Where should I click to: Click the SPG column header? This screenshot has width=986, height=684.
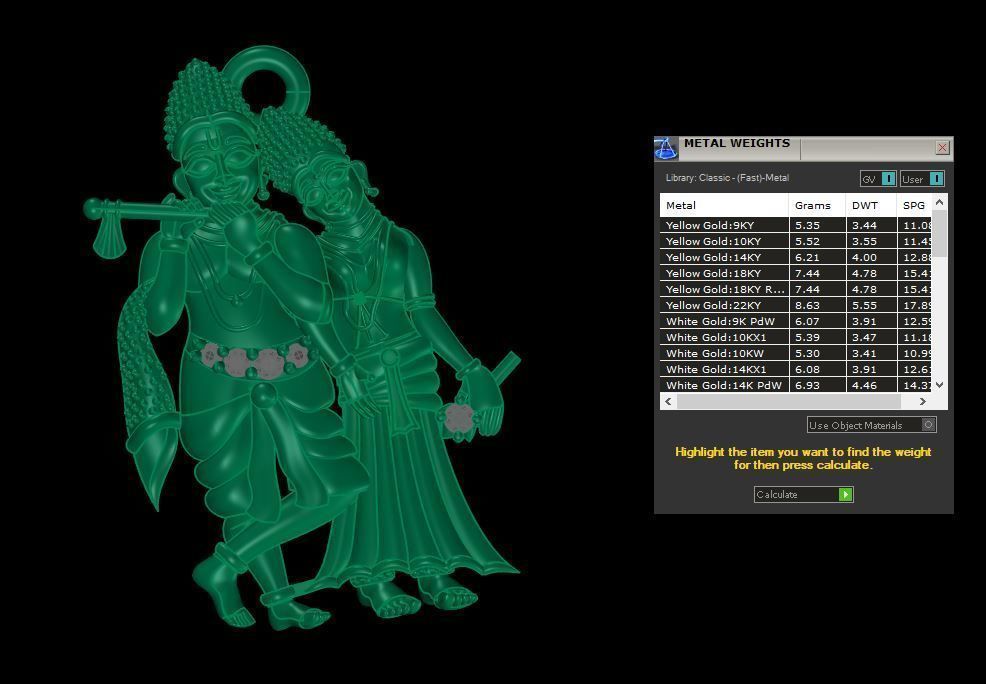914,206
